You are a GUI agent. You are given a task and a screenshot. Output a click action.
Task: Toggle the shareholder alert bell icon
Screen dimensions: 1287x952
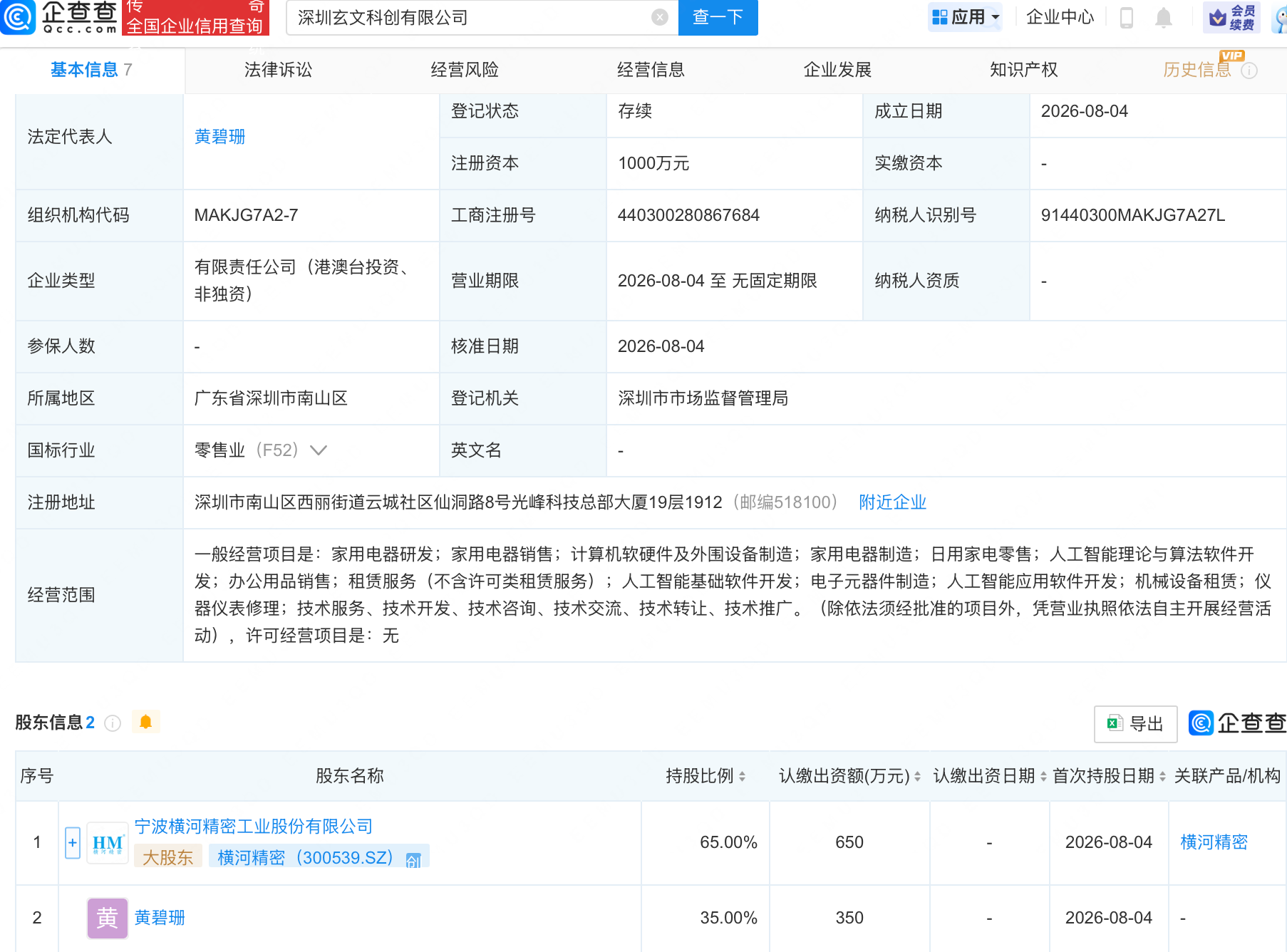pyautogui.click(x=146, y=722)
